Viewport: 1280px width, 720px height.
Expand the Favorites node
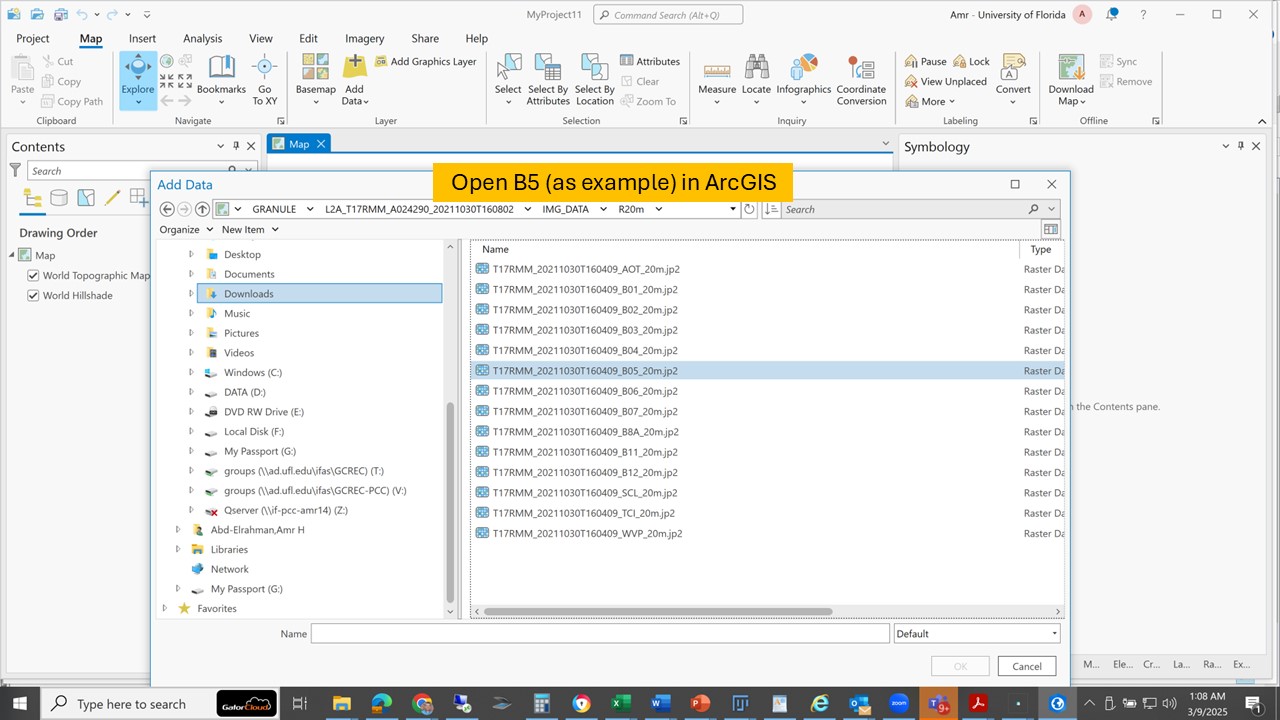(165, 608)
